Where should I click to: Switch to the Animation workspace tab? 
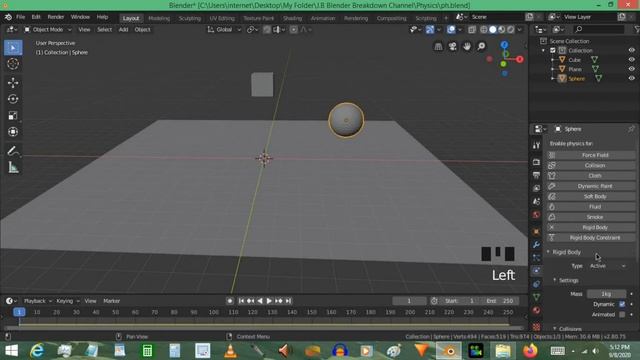click(322, 18)
